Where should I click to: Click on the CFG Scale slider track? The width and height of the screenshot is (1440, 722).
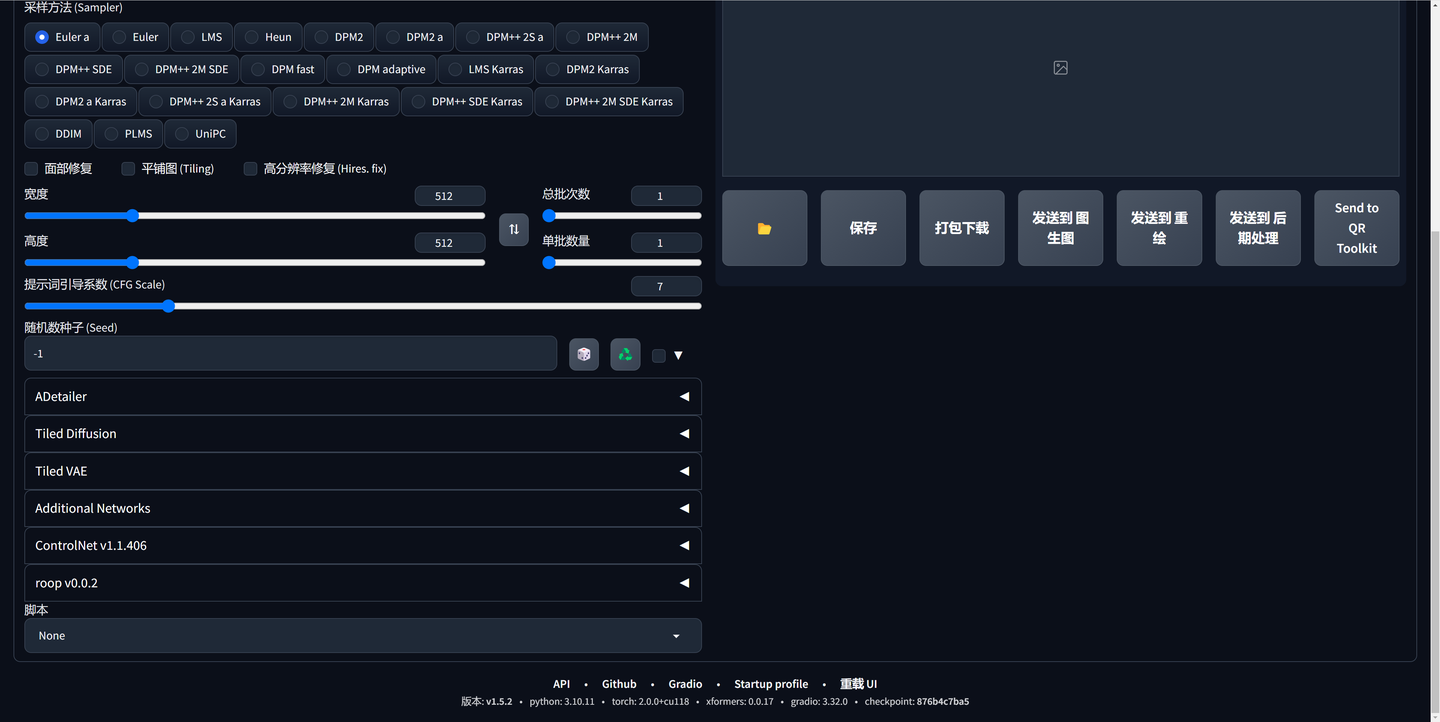click(363, 306)
